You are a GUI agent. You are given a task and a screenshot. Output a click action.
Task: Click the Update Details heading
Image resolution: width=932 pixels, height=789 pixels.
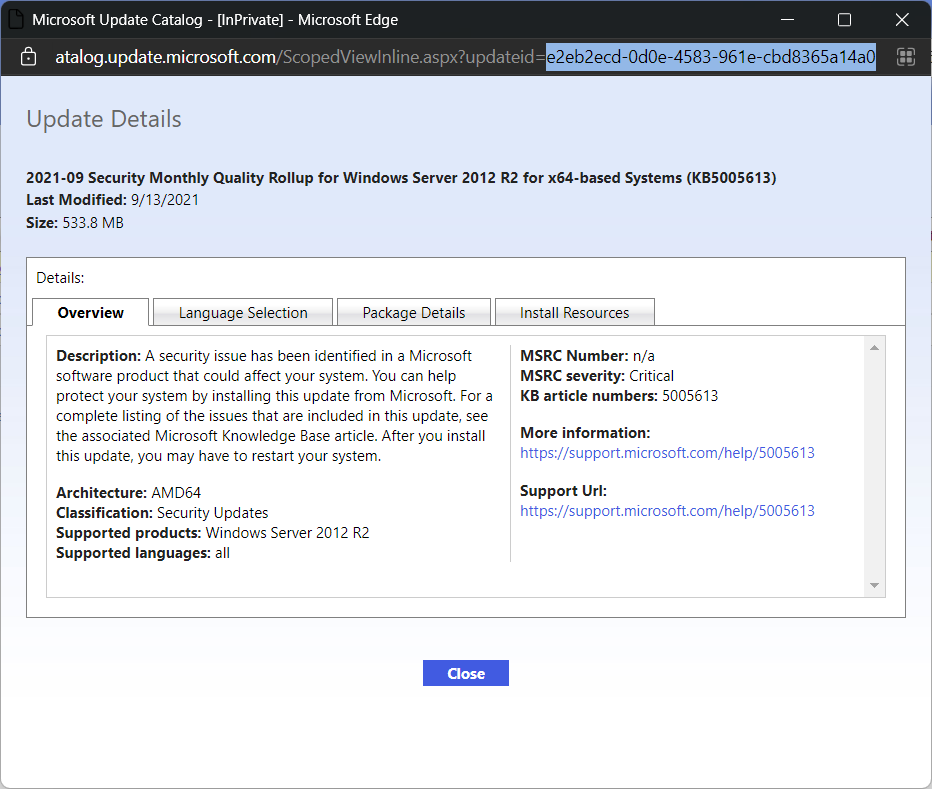click(x=104, y=119)
